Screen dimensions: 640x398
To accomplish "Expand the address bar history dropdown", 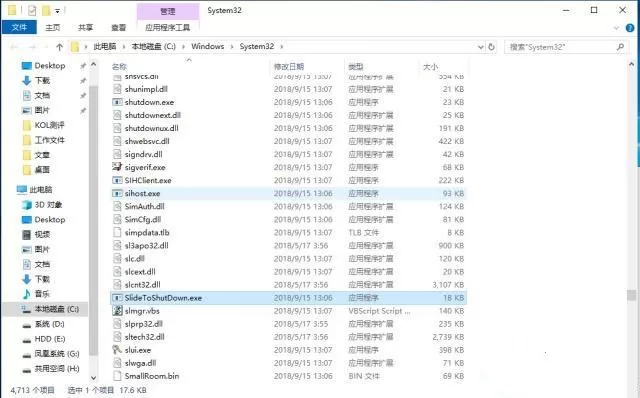I will point(481,47).
